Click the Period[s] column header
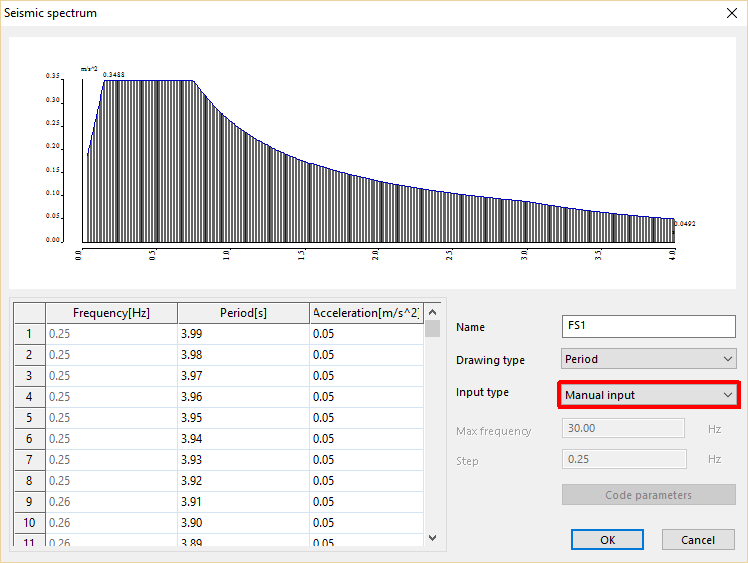 (243, 312)
